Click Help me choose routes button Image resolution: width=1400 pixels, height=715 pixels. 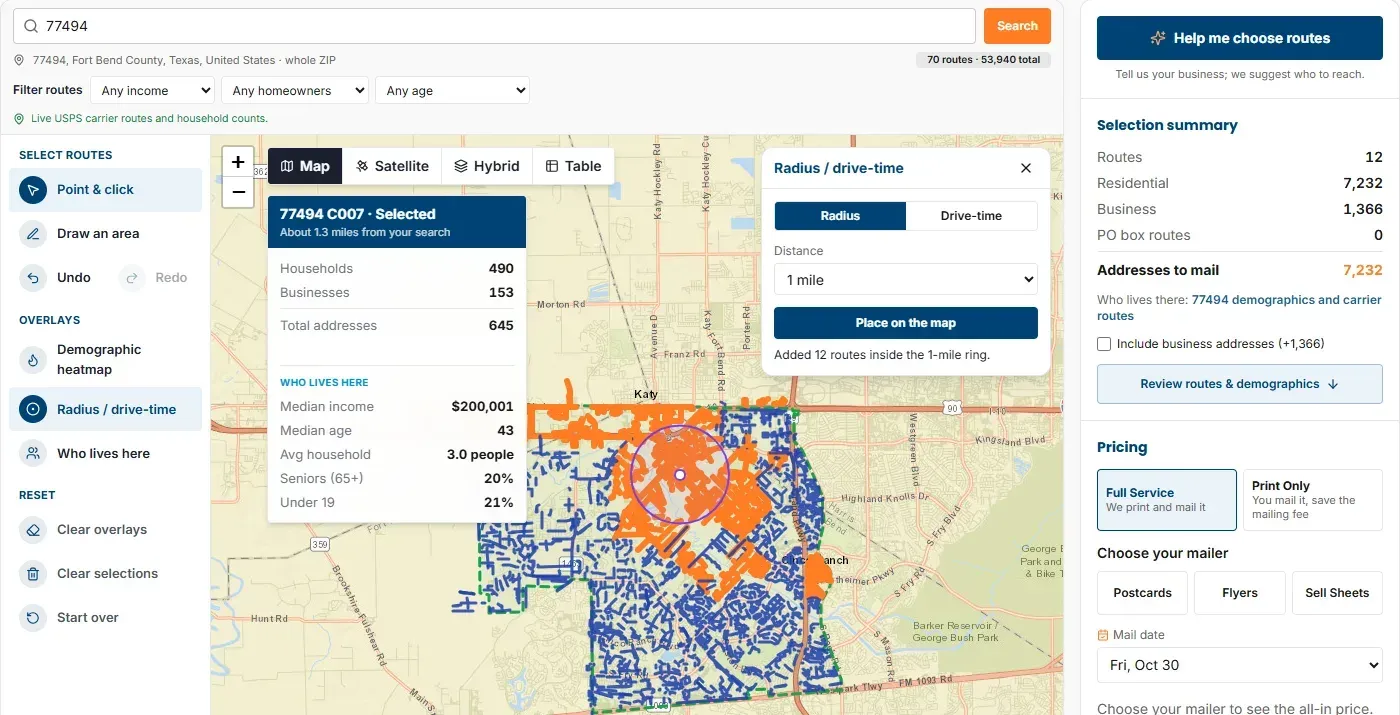[1240, 38]
